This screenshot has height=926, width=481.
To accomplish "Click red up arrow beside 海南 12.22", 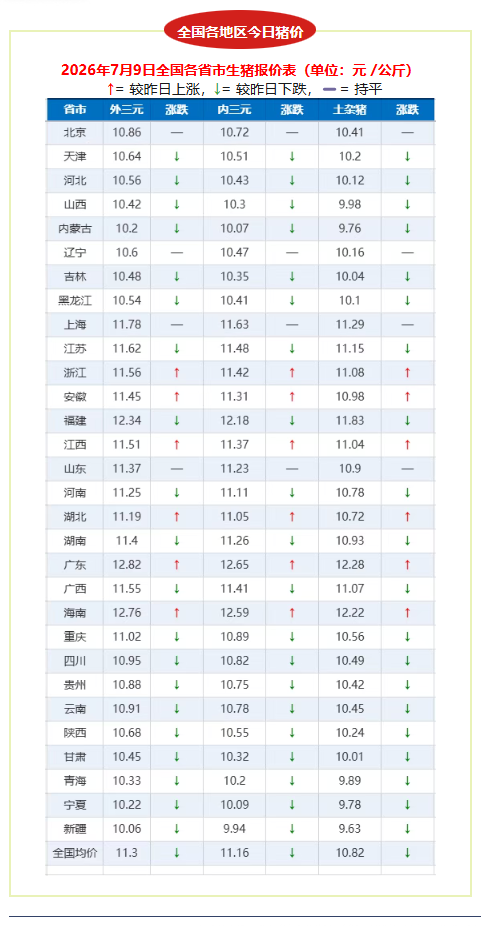I will click(407, 613).
